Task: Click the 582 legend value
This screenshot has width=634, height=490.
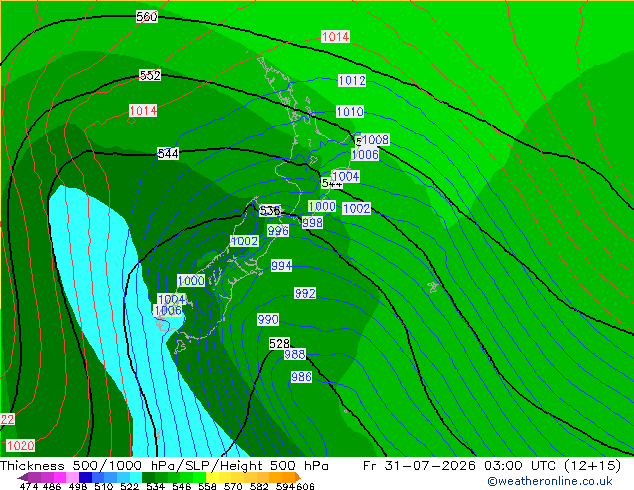Action: (259, 486)
